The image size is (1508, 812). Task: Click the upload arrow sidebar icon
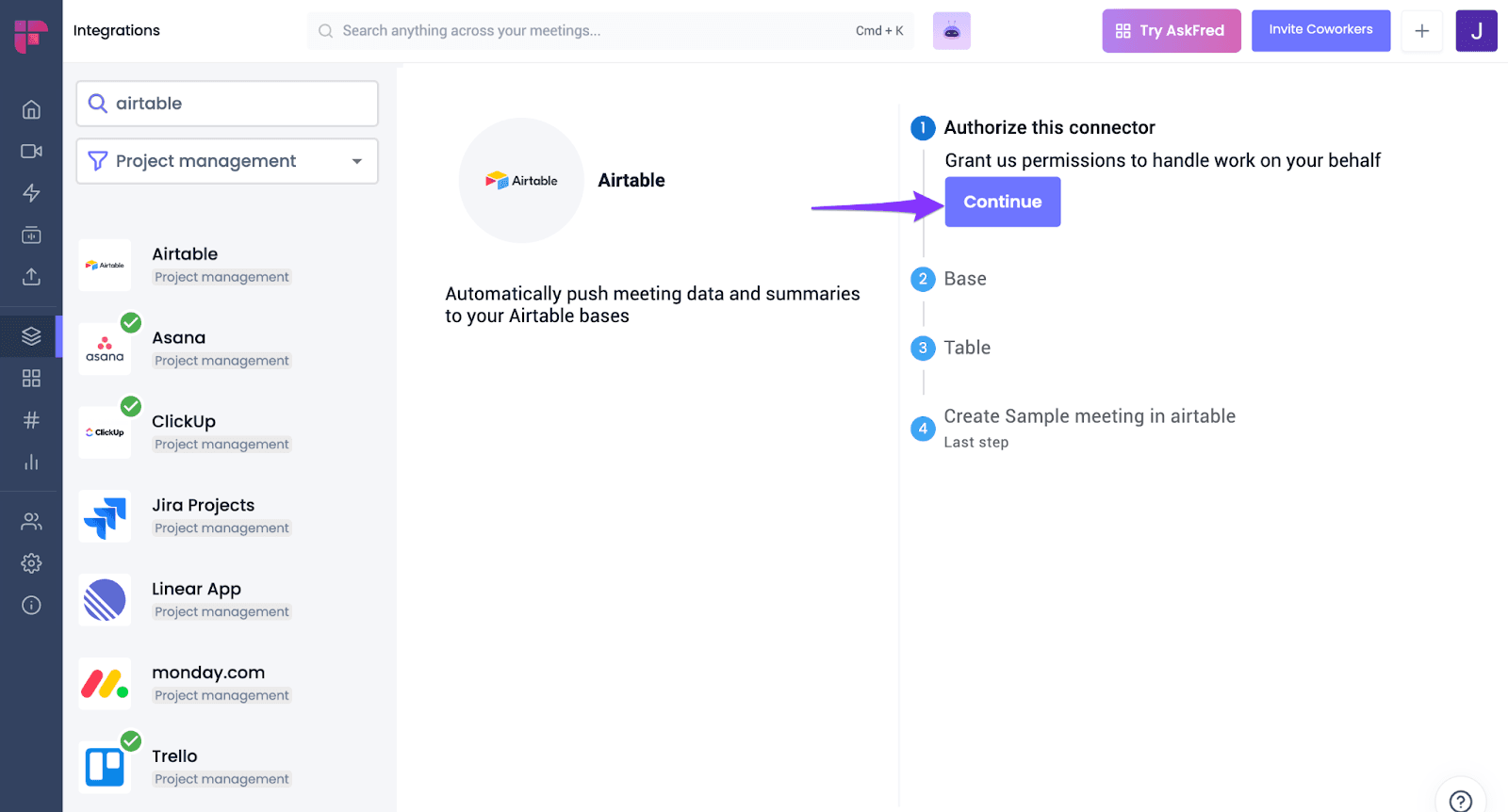[x=31, y=276]
